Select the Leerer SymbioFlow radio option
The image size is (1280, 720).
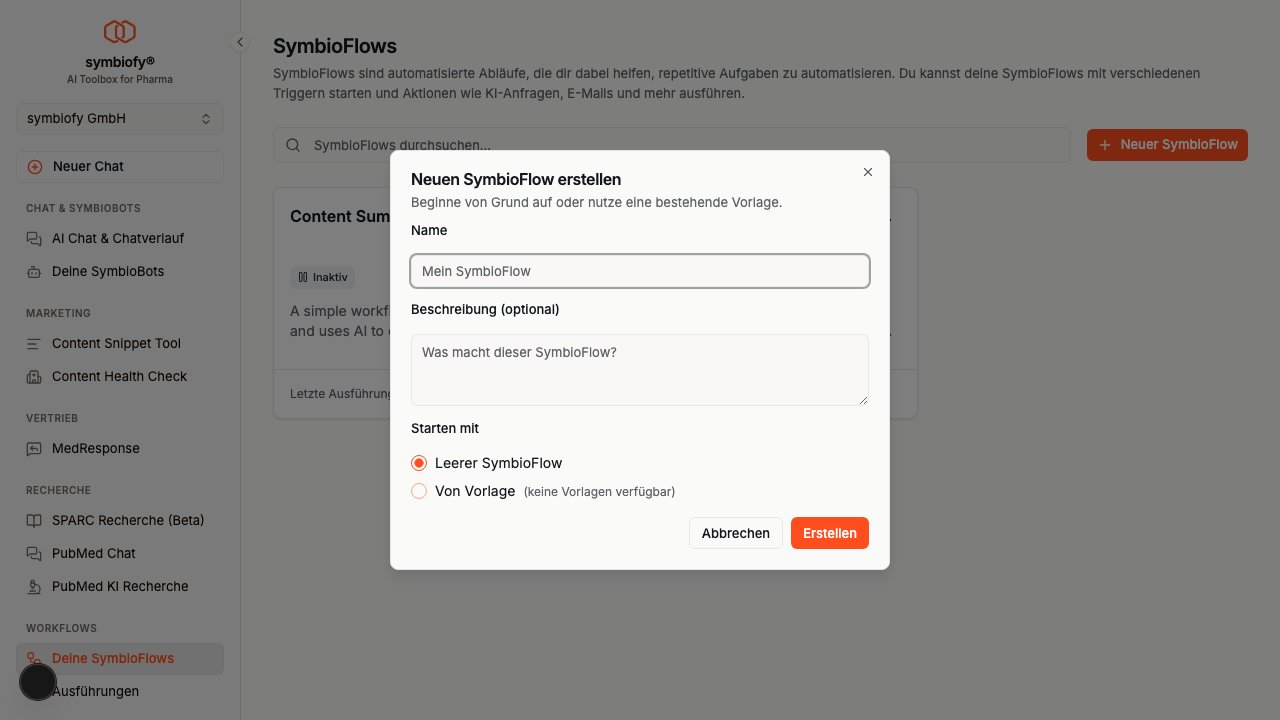[x=419, y=463]
